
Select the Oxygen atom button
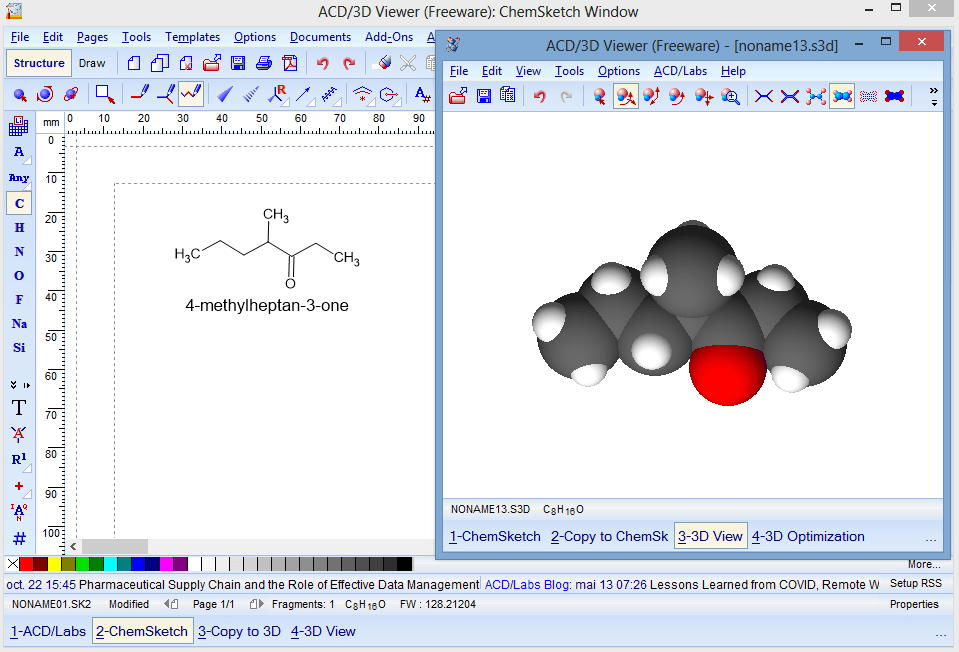pos(19,275)
